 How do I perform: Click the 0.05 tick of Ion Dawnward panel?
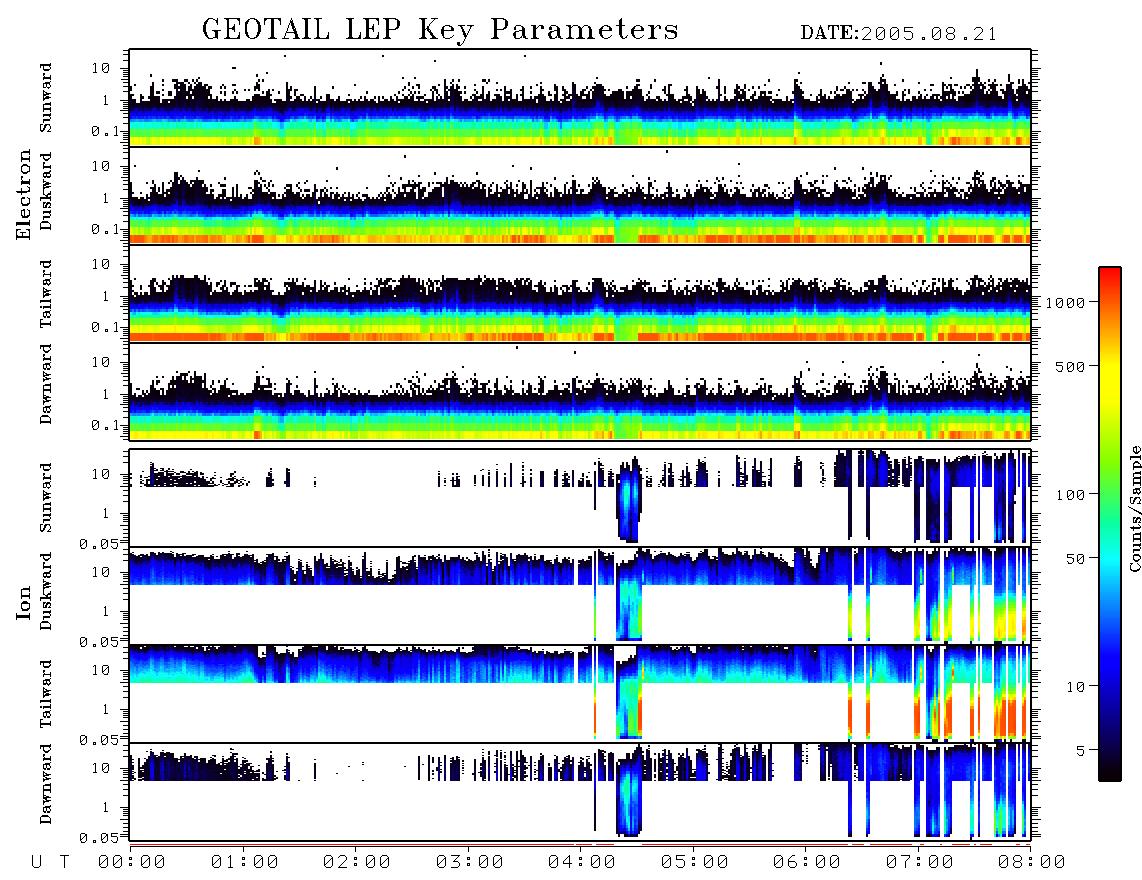pos(98,838)
